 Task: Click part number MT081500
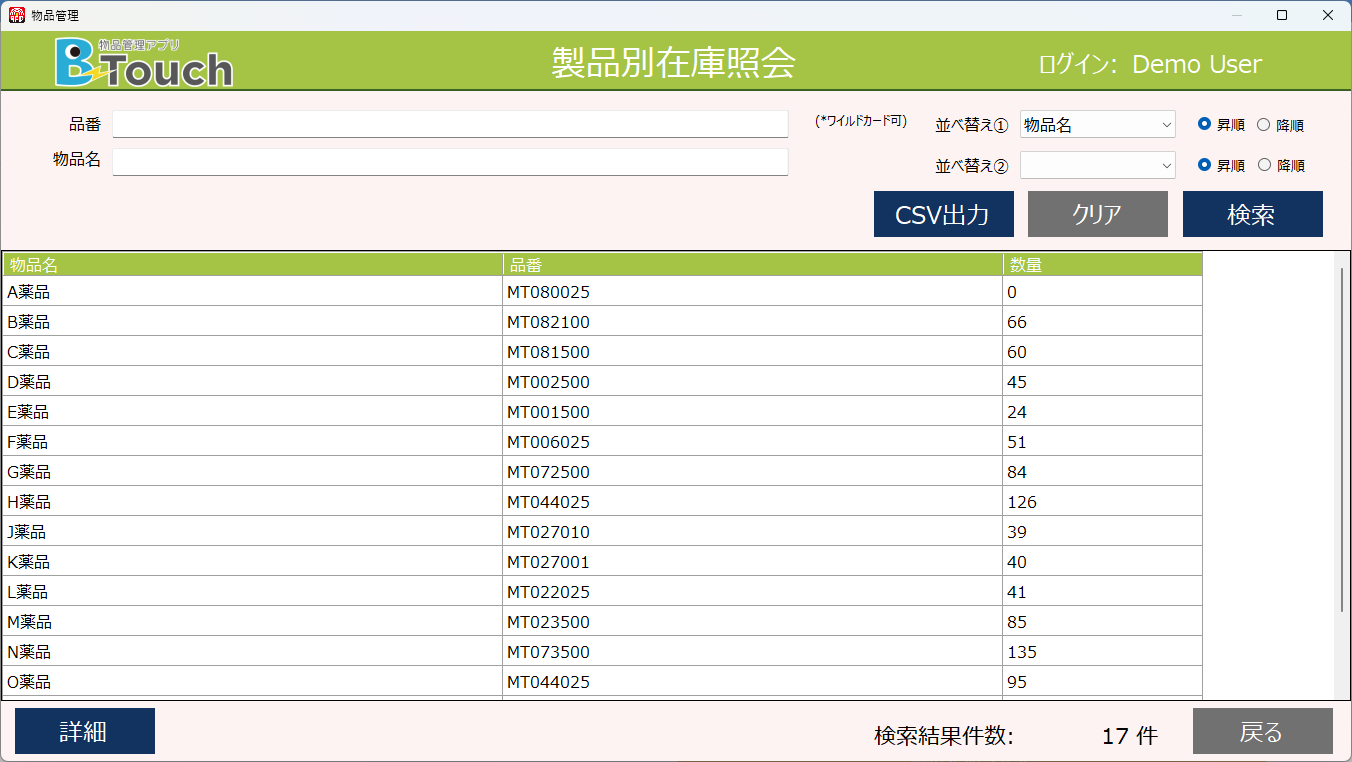(548, 352)
